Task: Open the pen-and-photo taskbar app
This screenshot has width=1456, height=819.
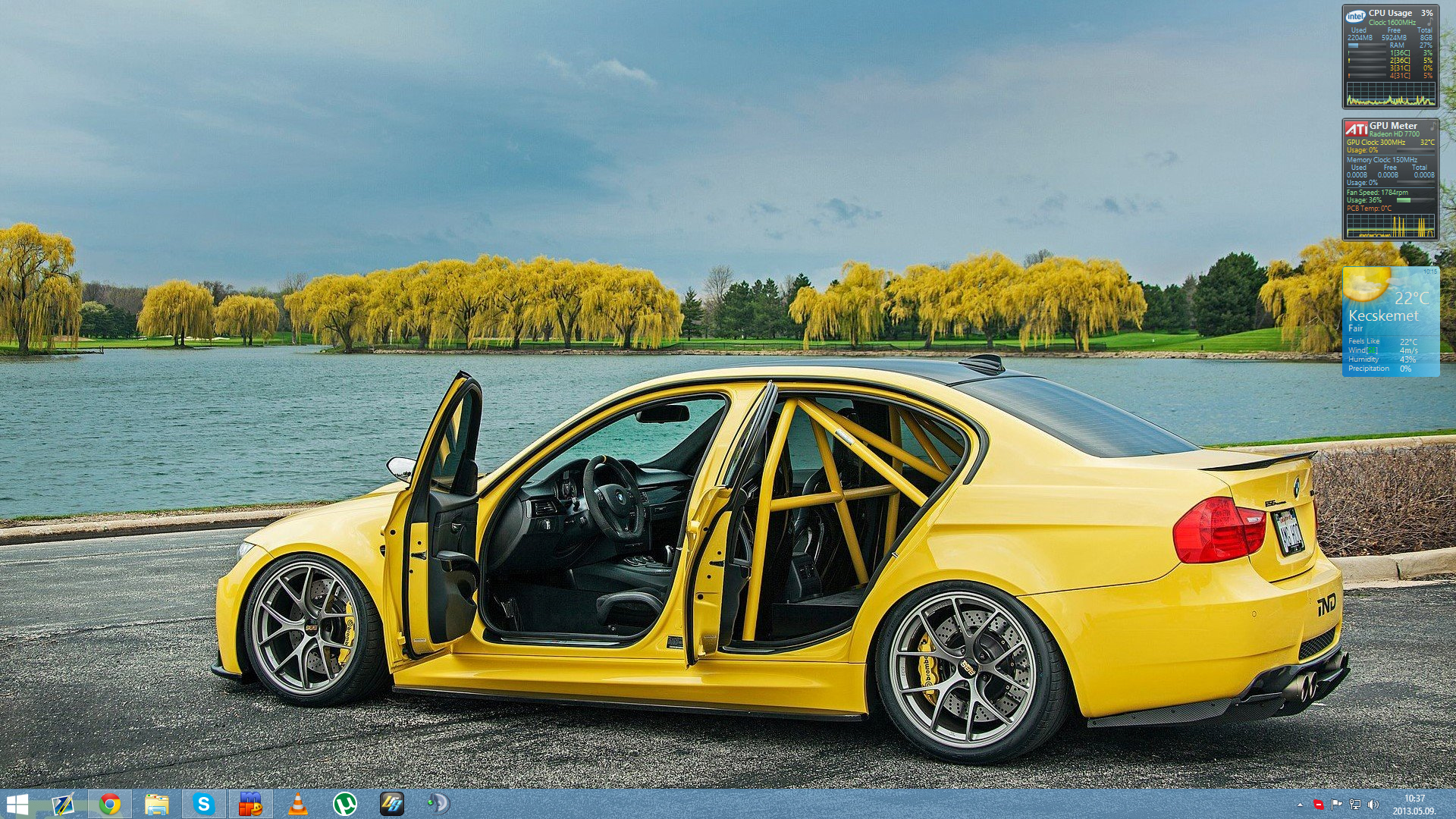Action: tap(63, 804)
